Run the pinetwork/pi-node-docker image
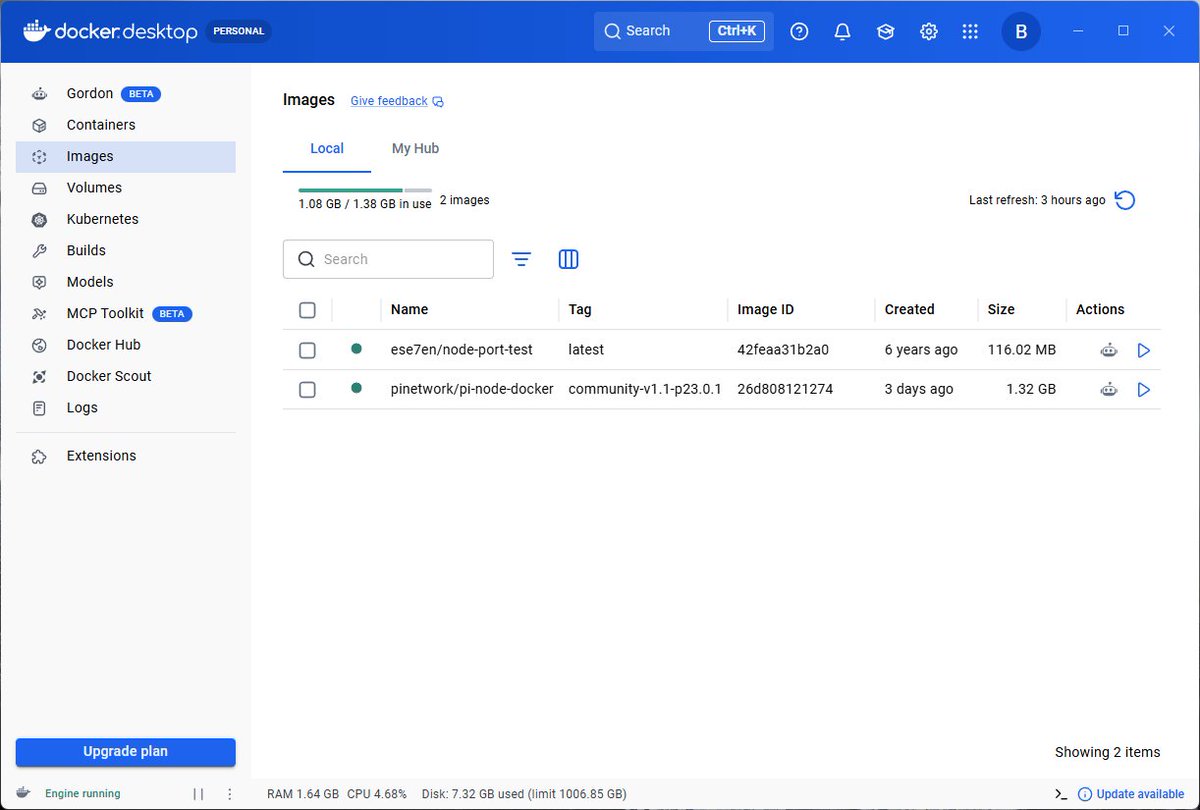The image size is (1200, 810). pos(1144,389)
